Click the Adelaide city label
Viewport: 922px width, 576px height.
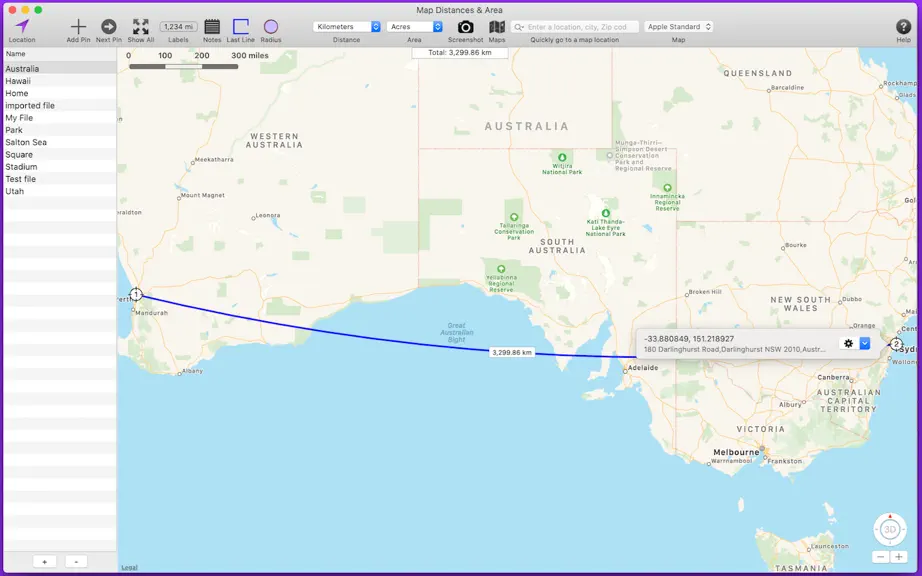pyautogui.click(x=643, y=368)
